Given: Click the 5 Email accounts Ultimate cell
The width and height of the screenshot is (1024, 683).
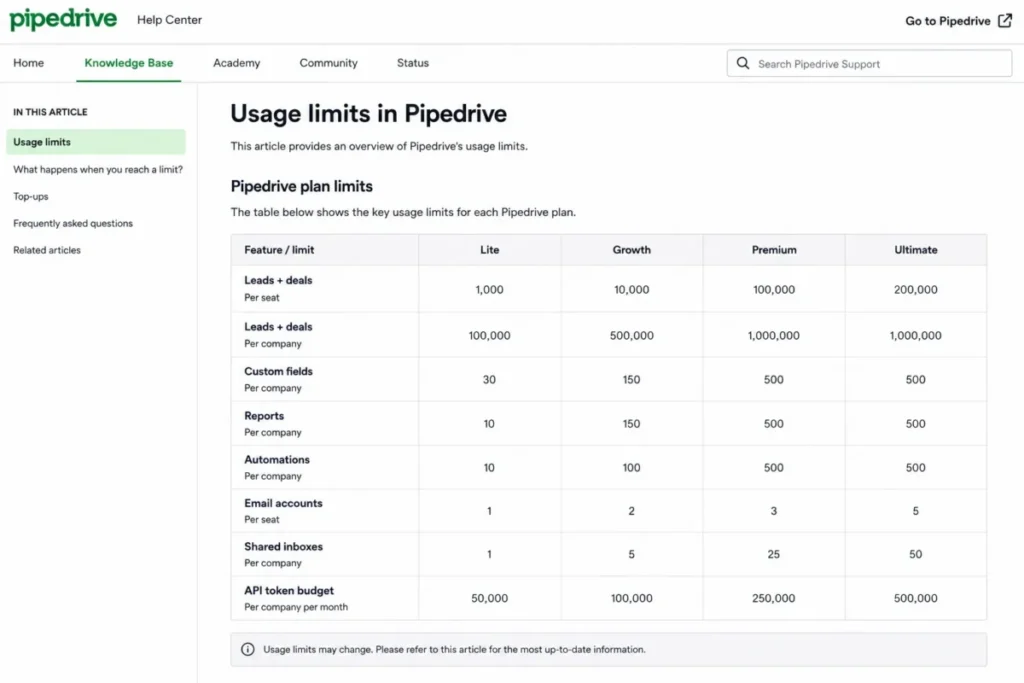Looking at the screenshot, I should 916,511.
